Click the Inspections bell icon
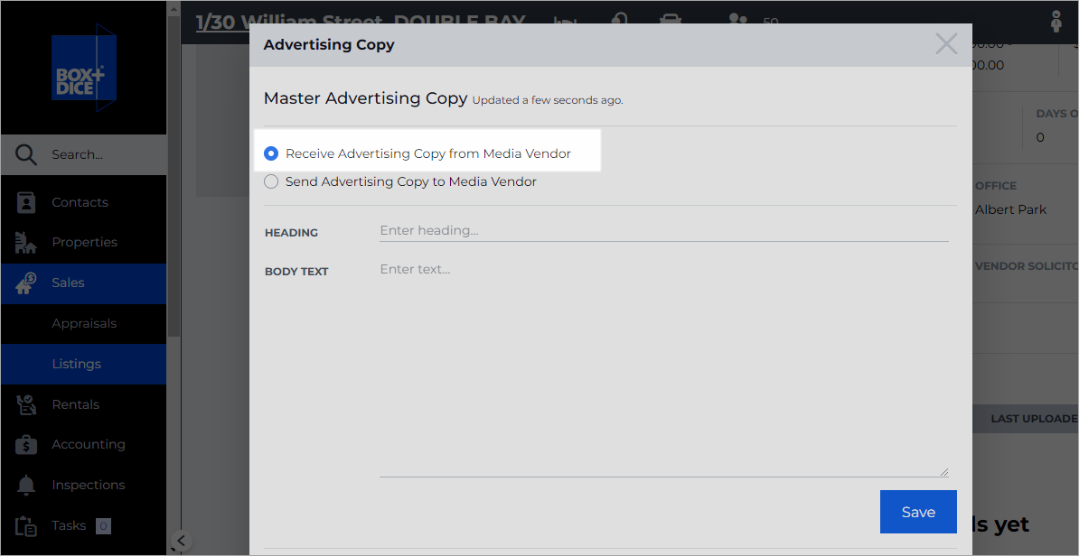 point(25,485)
